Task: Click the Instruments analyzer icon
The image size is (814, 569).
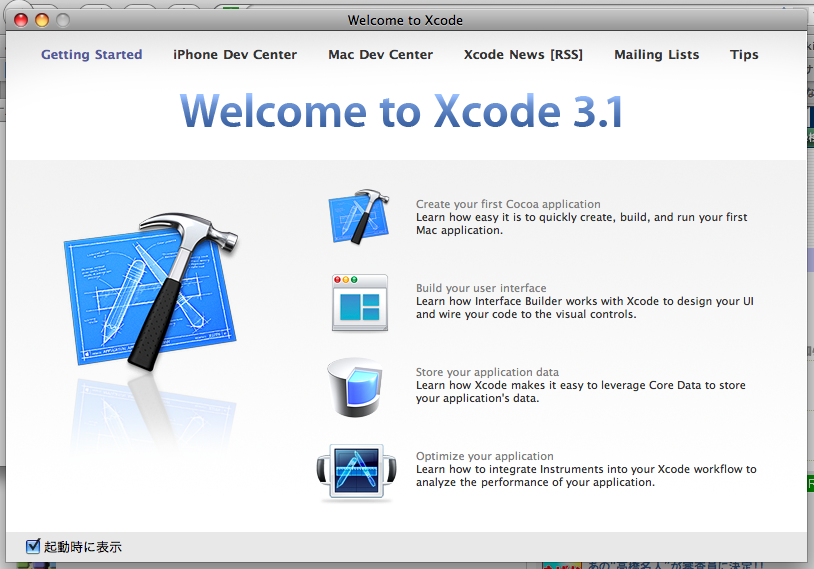Action: [x=356, y=472]
